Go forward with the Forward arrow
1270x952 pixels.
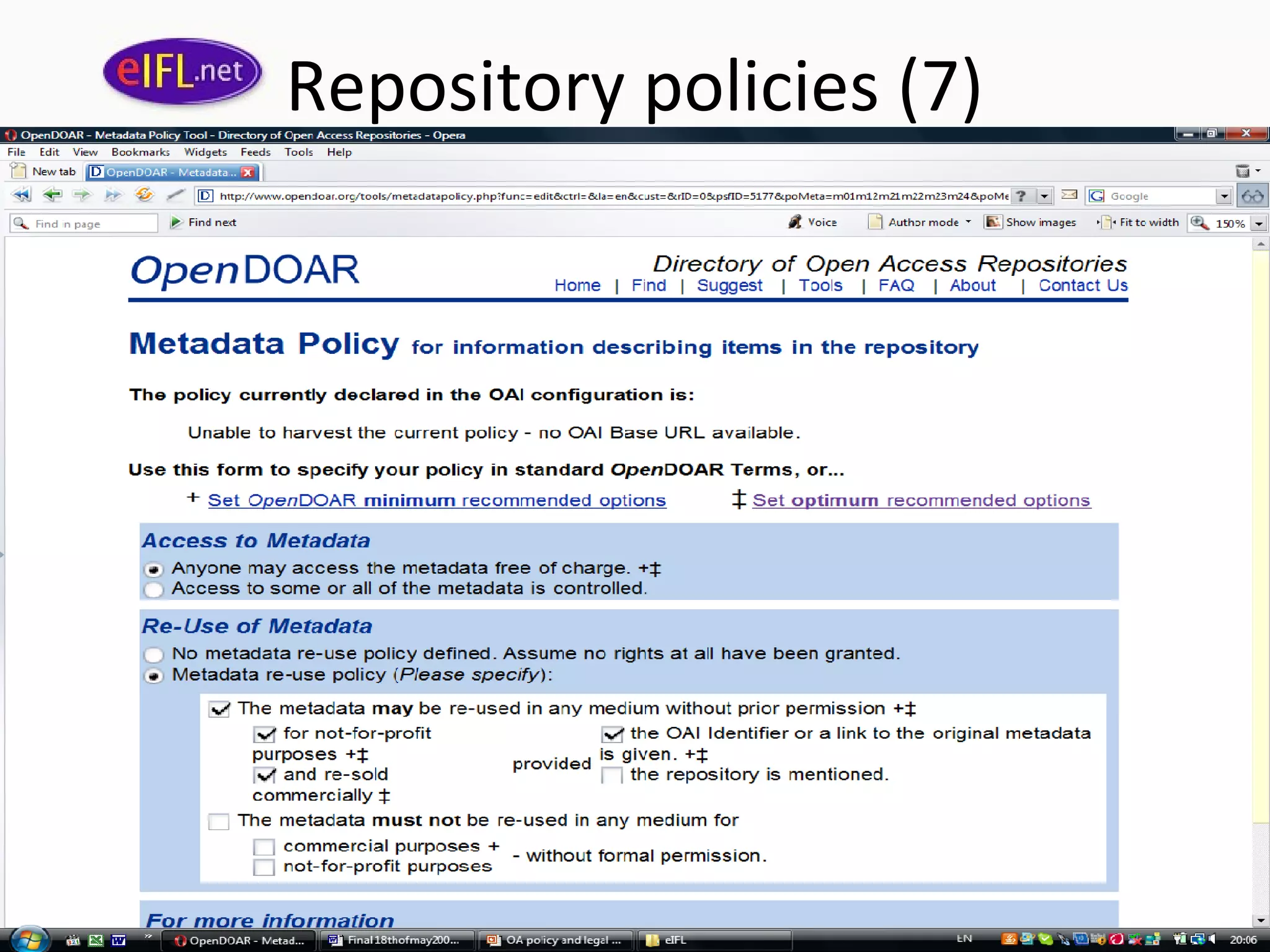(x=82, y=195)
